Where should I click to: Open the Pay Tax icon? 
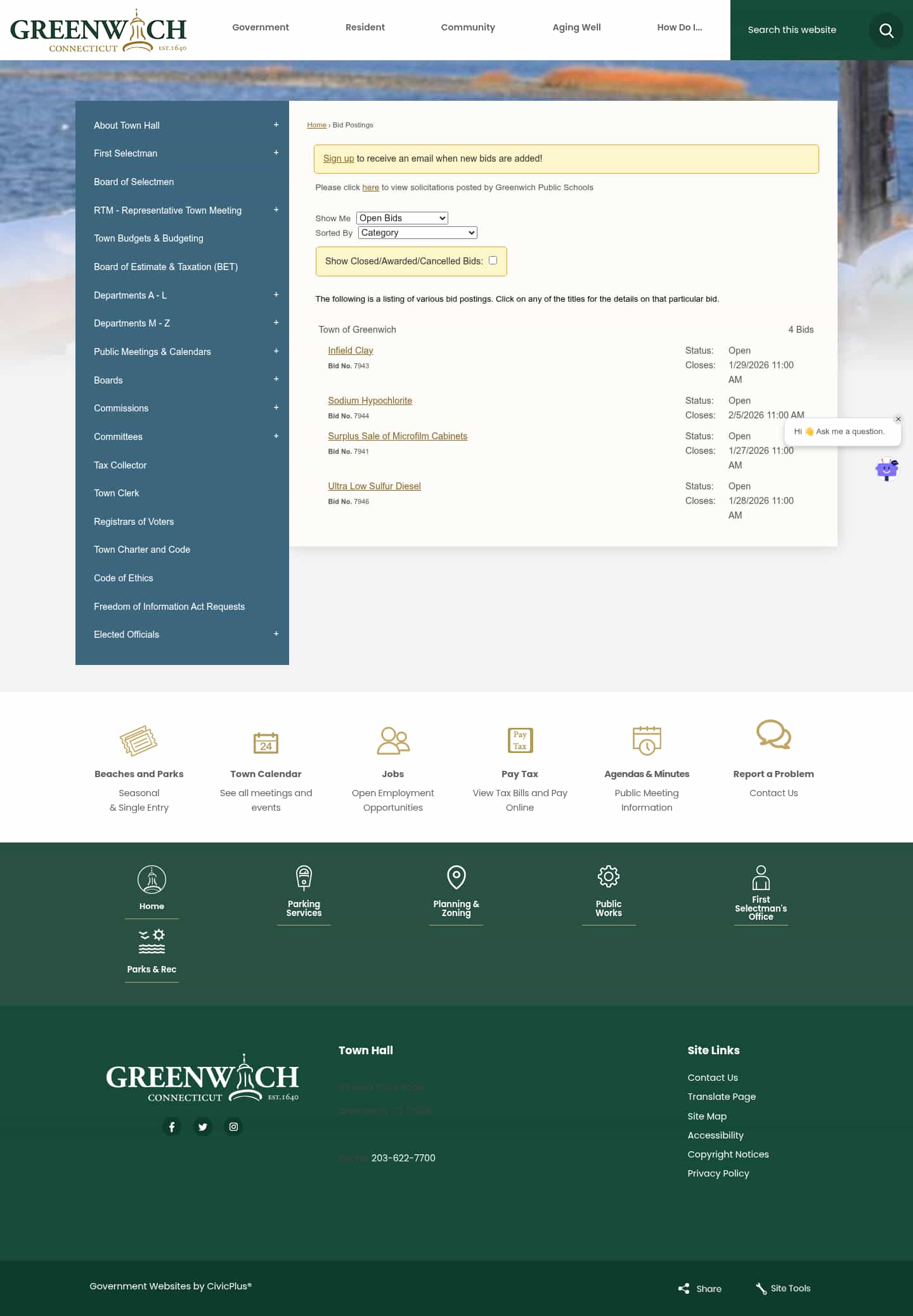pos(520,740)
